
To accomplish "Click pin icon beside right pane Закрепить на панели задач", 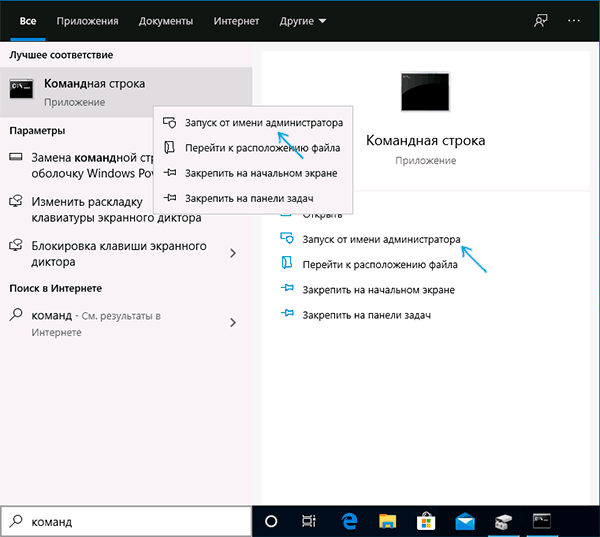I will 287,313.
